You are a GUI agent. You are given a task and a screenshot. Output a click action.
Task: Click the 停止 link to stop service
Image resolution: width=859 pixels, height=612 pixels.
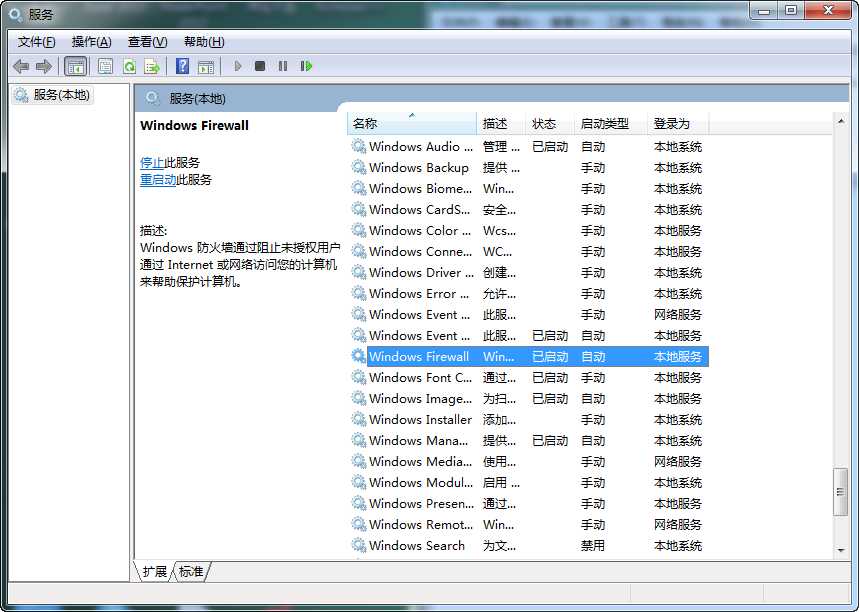(152, 163)
